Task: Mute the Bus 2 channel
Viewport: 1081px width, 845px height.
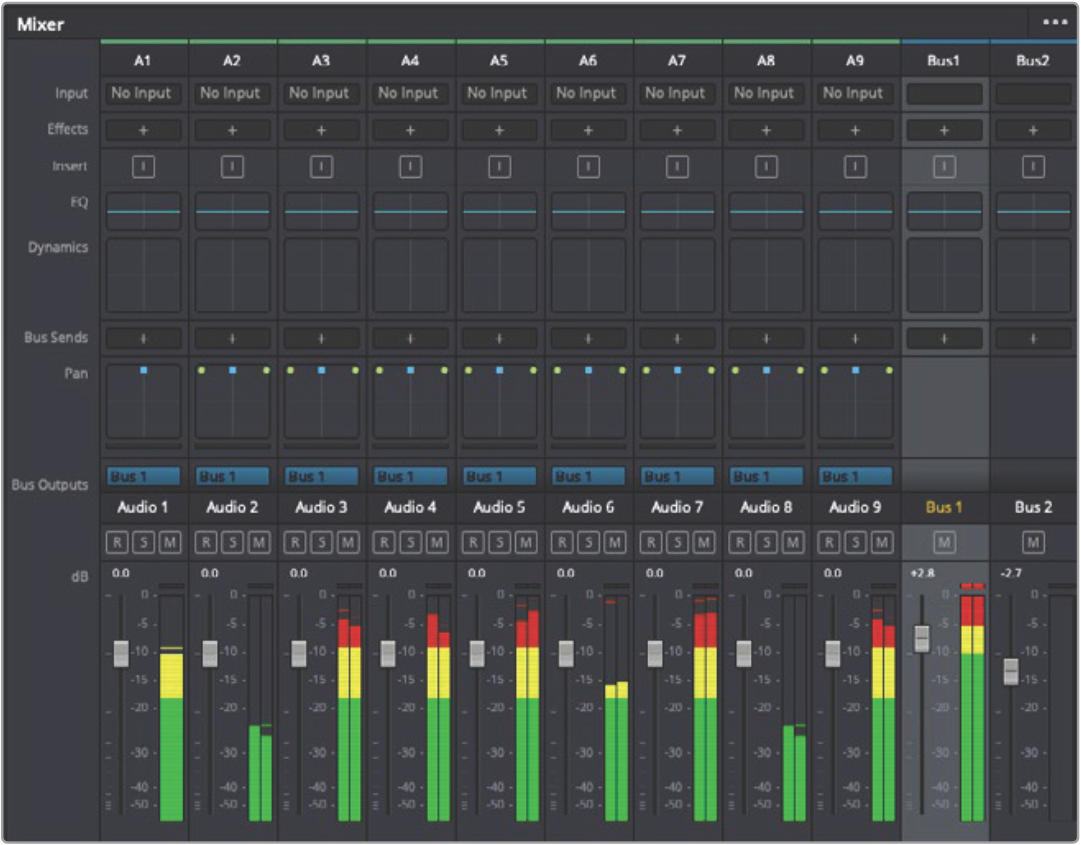Action: click(1033, 542)
